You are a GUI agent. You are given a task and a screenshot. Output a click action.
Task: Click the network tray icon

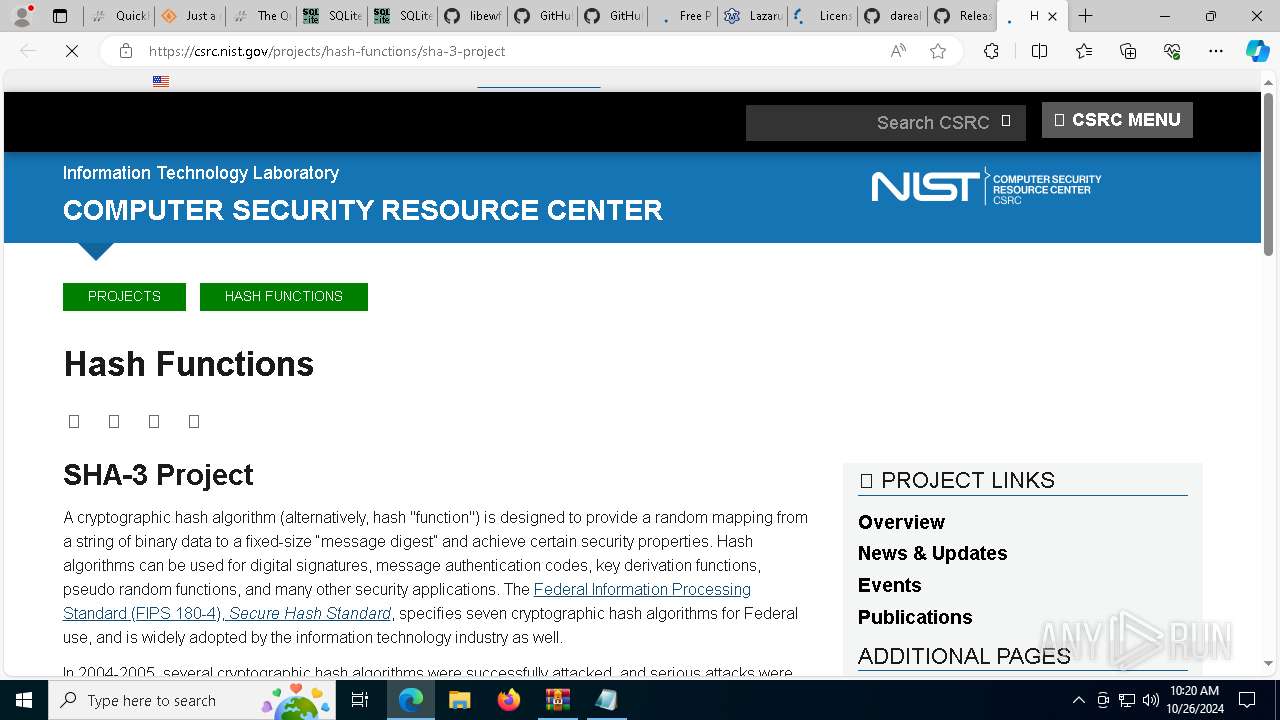[x=1127, y=700]
